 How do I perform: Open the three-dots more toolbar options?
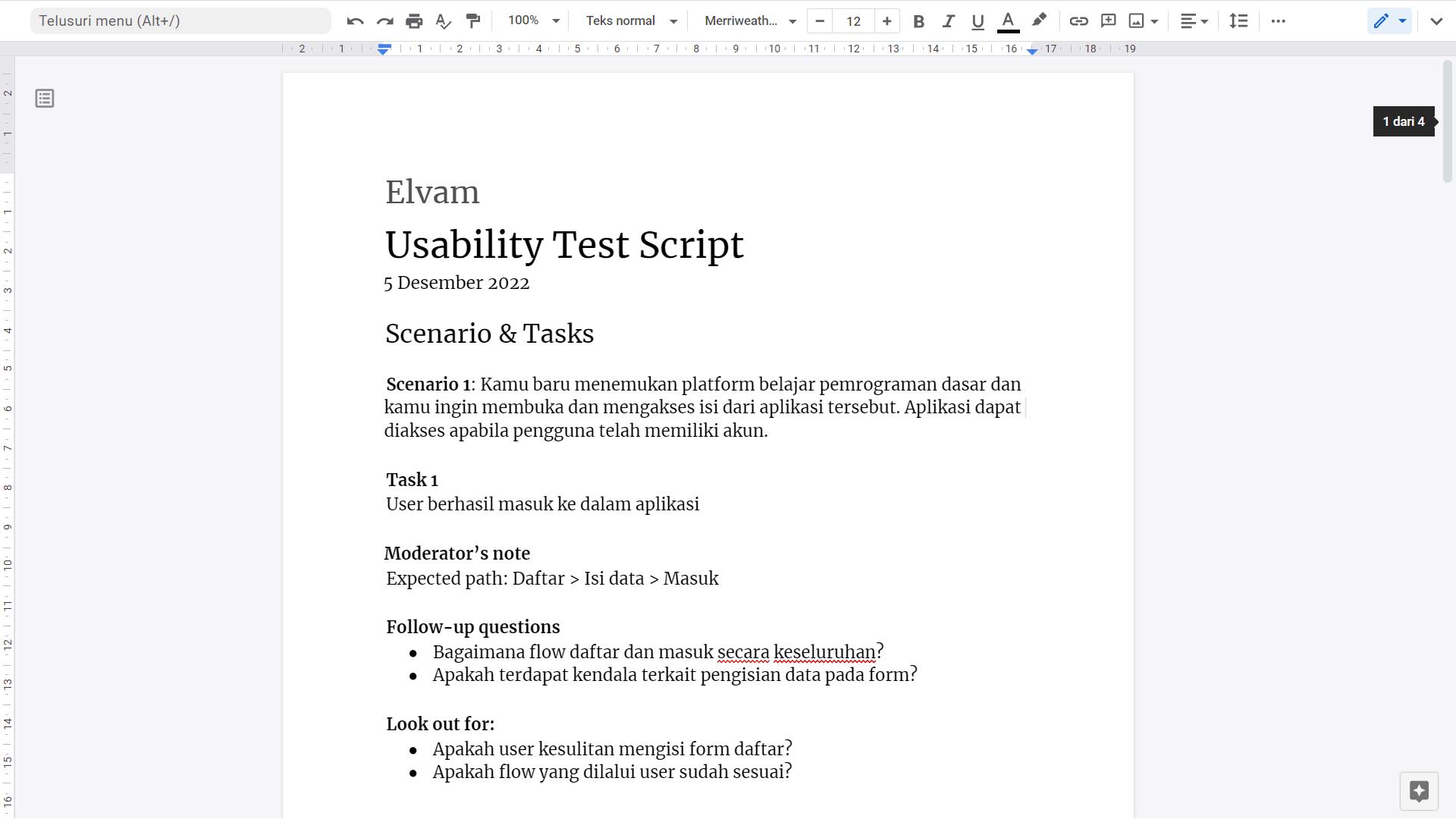pyautogui.click(x=1278, y=21)
